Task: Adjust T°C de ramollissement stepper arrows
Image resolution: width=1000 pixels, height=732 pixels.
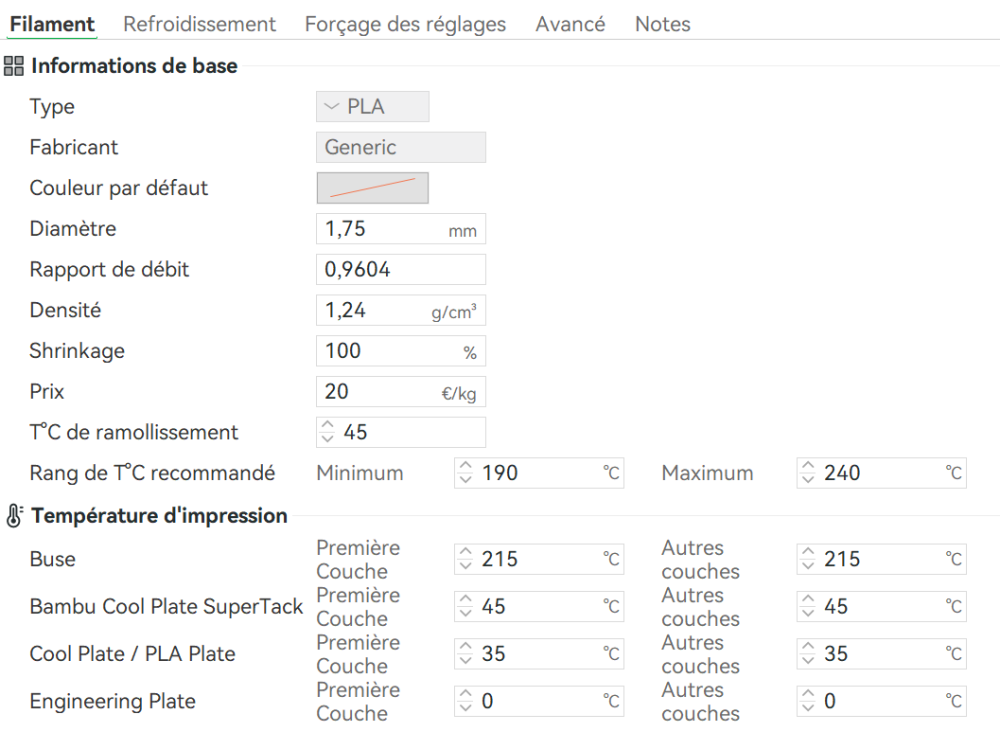Action: point(326,433)
